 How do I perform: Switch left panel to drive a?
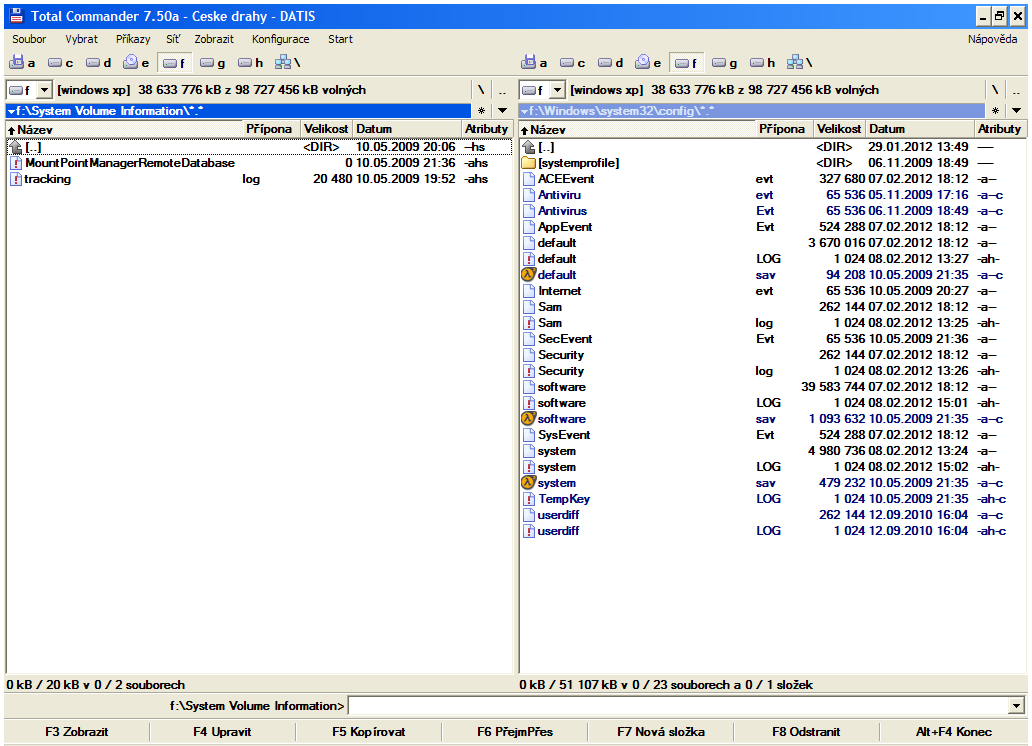coord(22,63)
